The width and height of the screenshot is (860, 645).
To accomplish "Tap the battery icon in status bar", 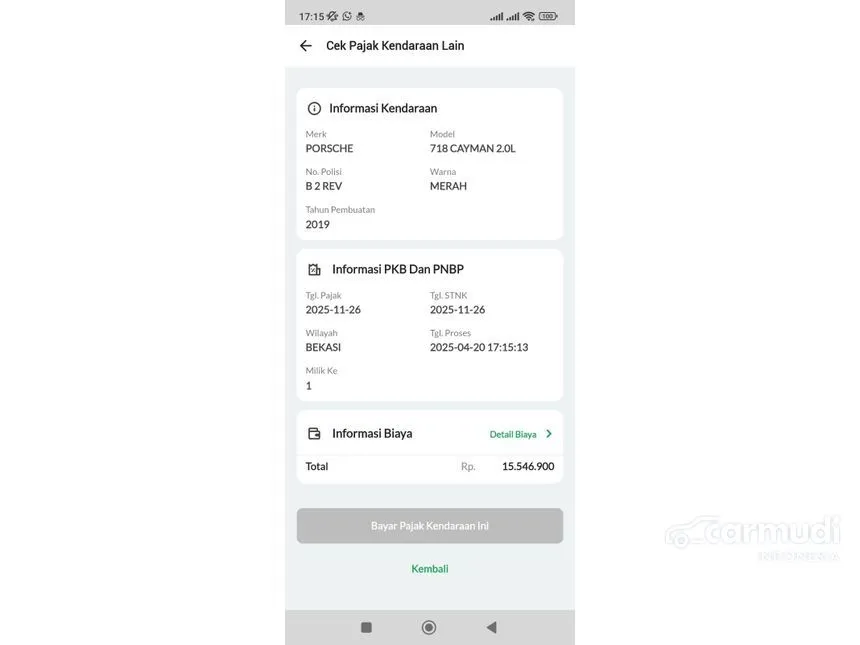I will 548,16.
